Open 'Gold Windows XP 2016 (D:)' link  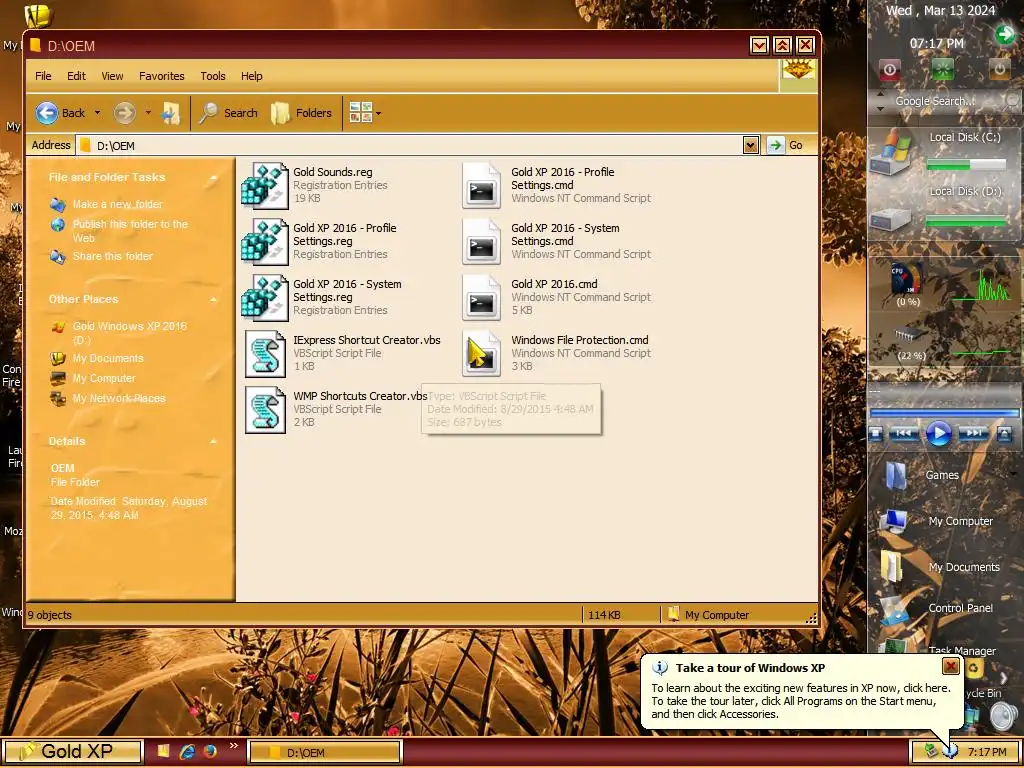coord(129,332)
